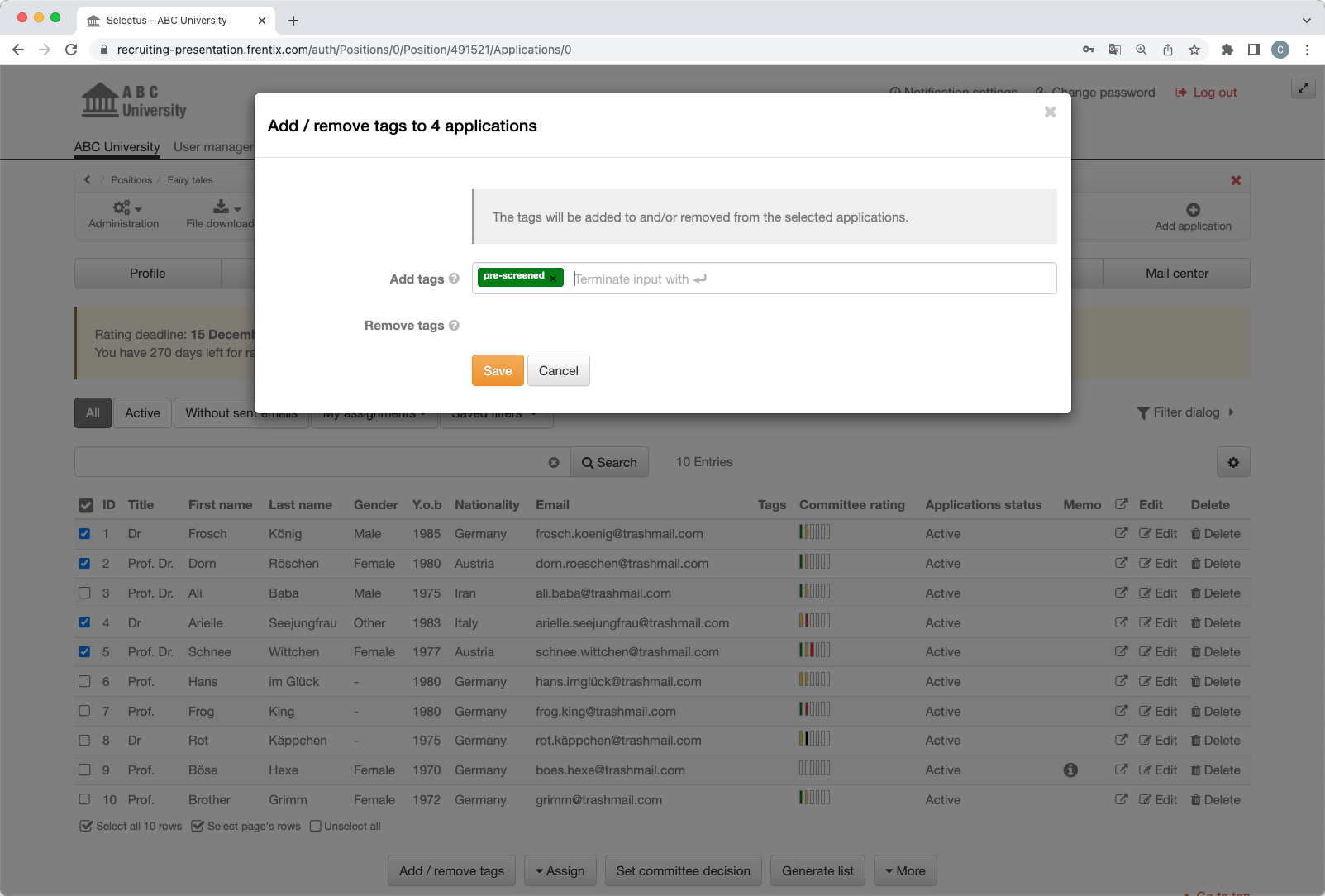1325x896 pixels.
Task: Open Chrome three-dot menu
Action: point(1307,50)
